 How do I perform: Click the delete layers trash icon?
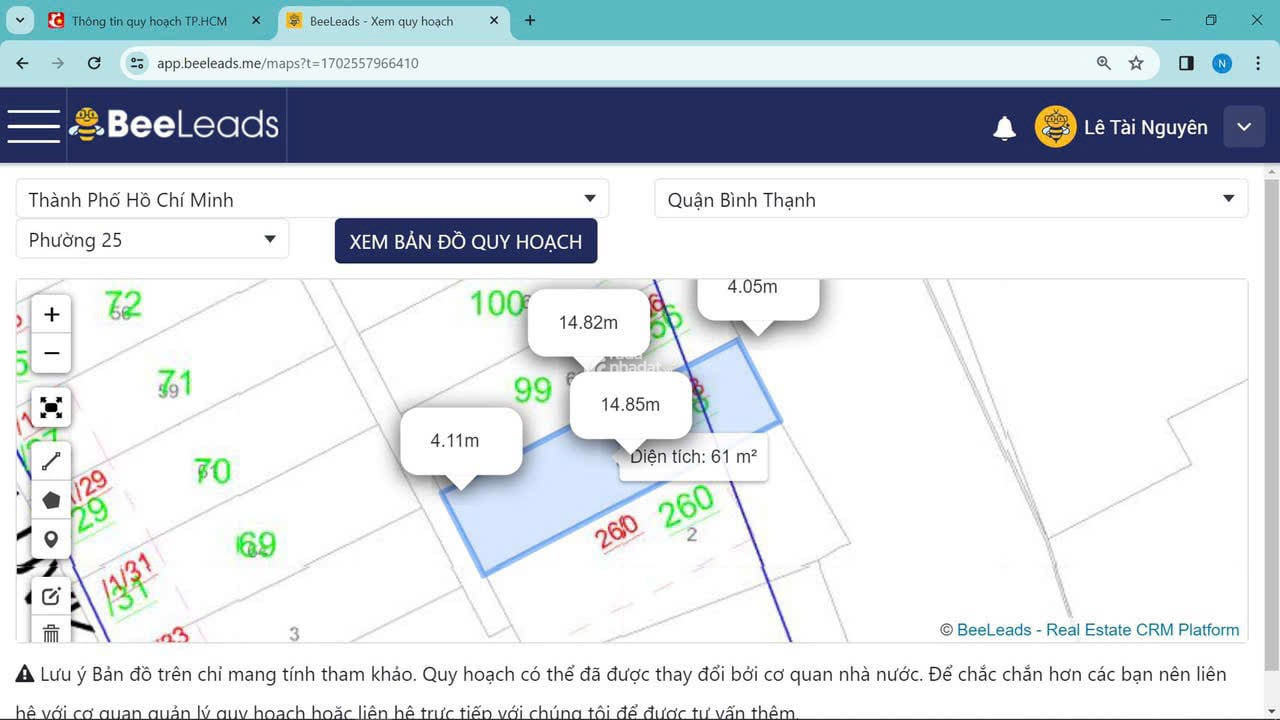pos(52,632)
